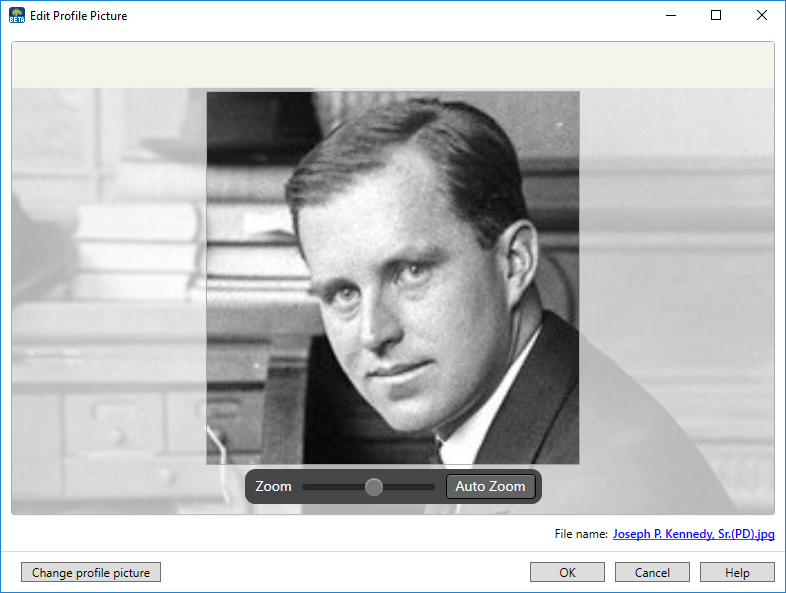The image size is (786, 593).
Task: Confirm with the OK button
Action: click(x=567, y=572)
